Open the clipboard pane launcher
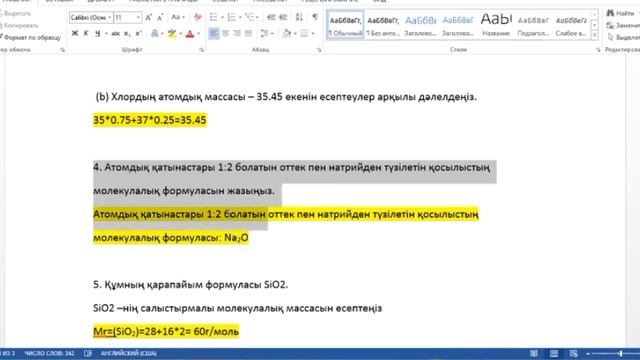Screen dimensions: 640x360 [62, 50]
